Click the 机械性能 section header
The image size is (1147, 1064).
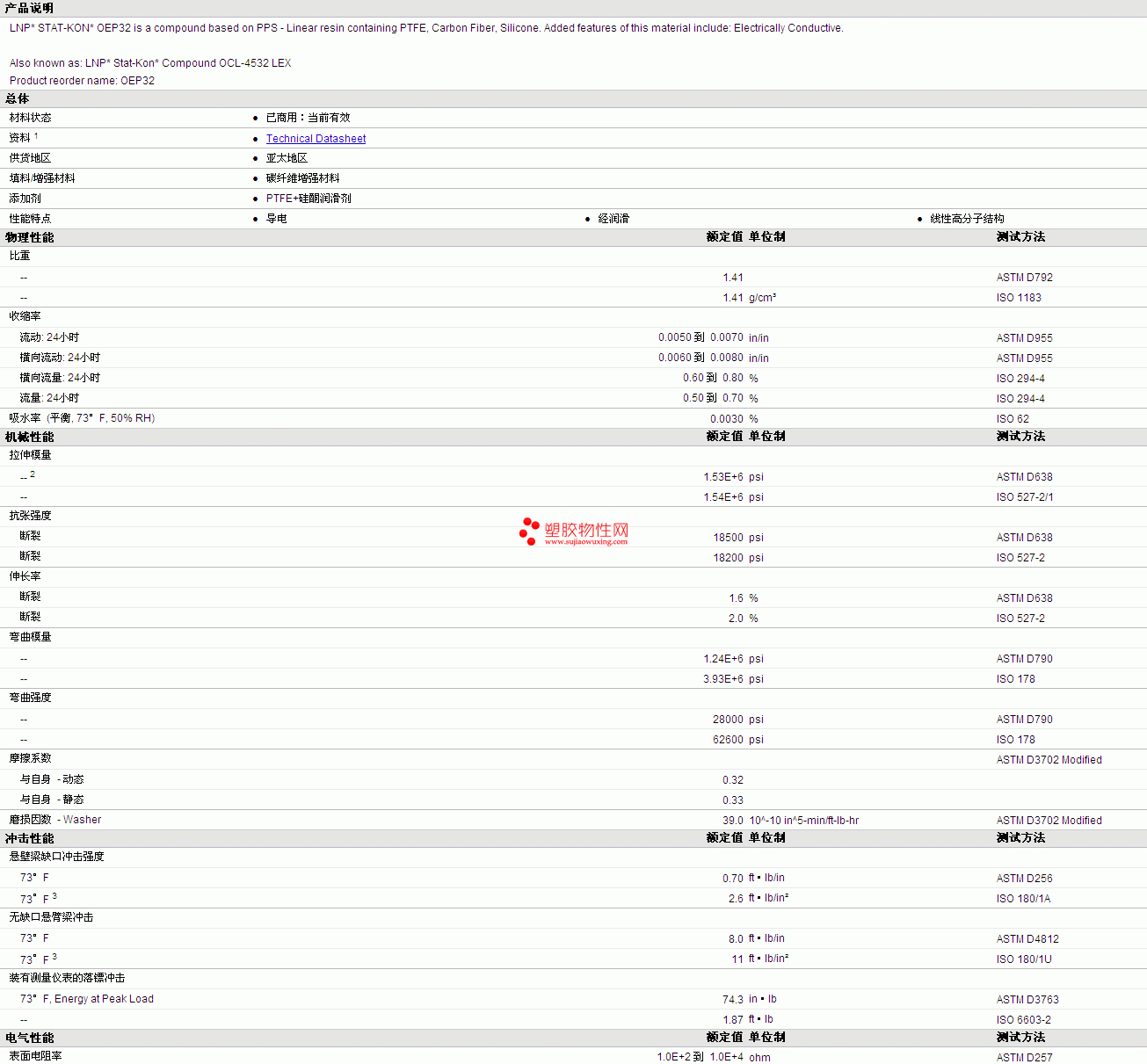(29, 437)
